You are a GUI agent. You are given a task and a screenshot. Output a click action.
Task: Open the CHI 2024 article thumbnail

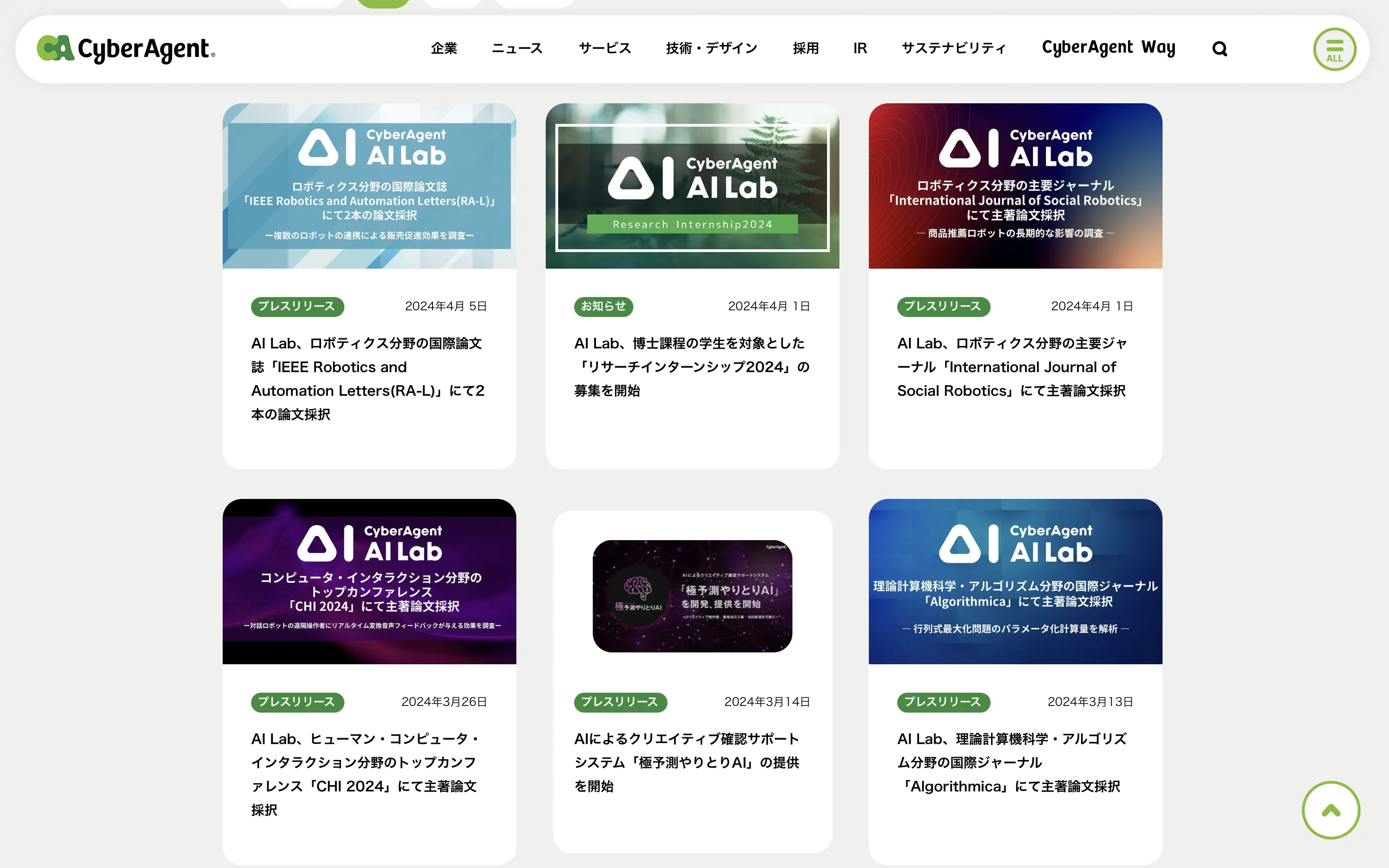pos(369,581)
